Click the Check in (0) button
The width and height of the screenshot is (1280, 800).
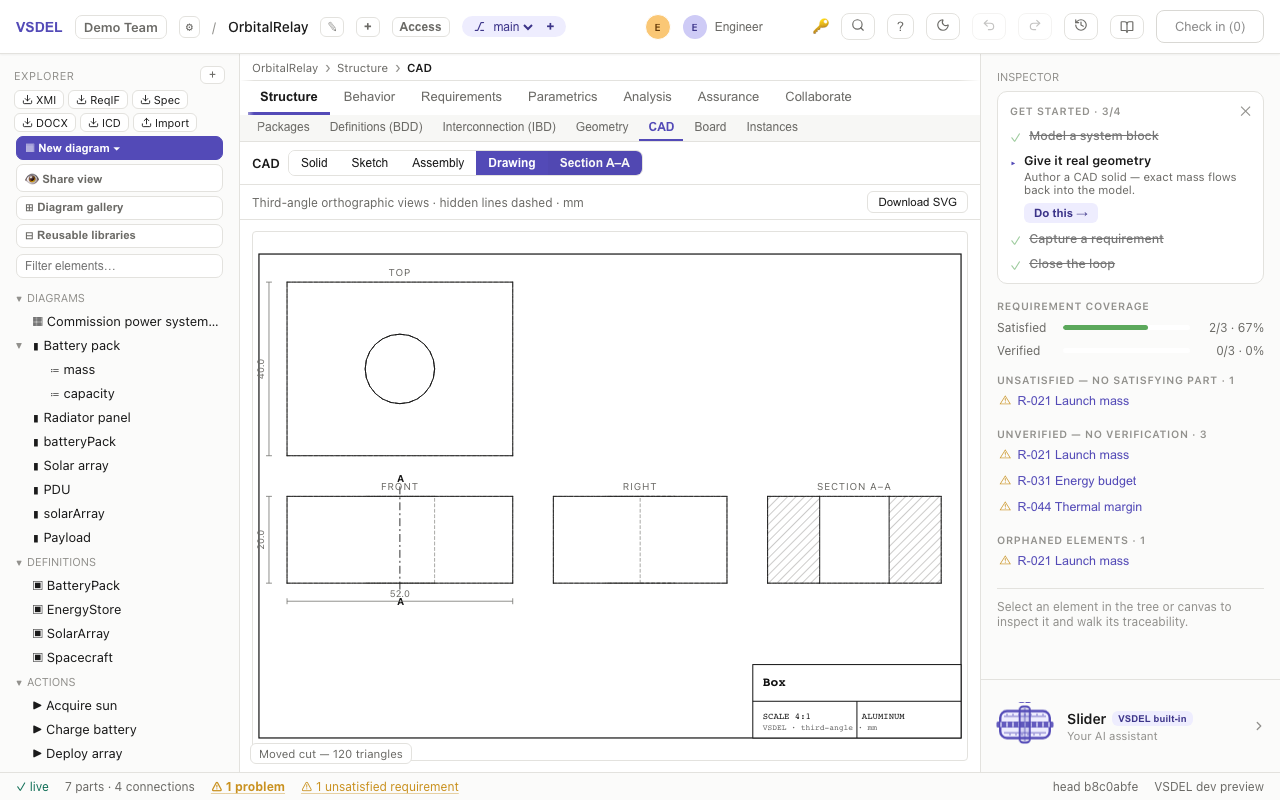coord(1209,27)
